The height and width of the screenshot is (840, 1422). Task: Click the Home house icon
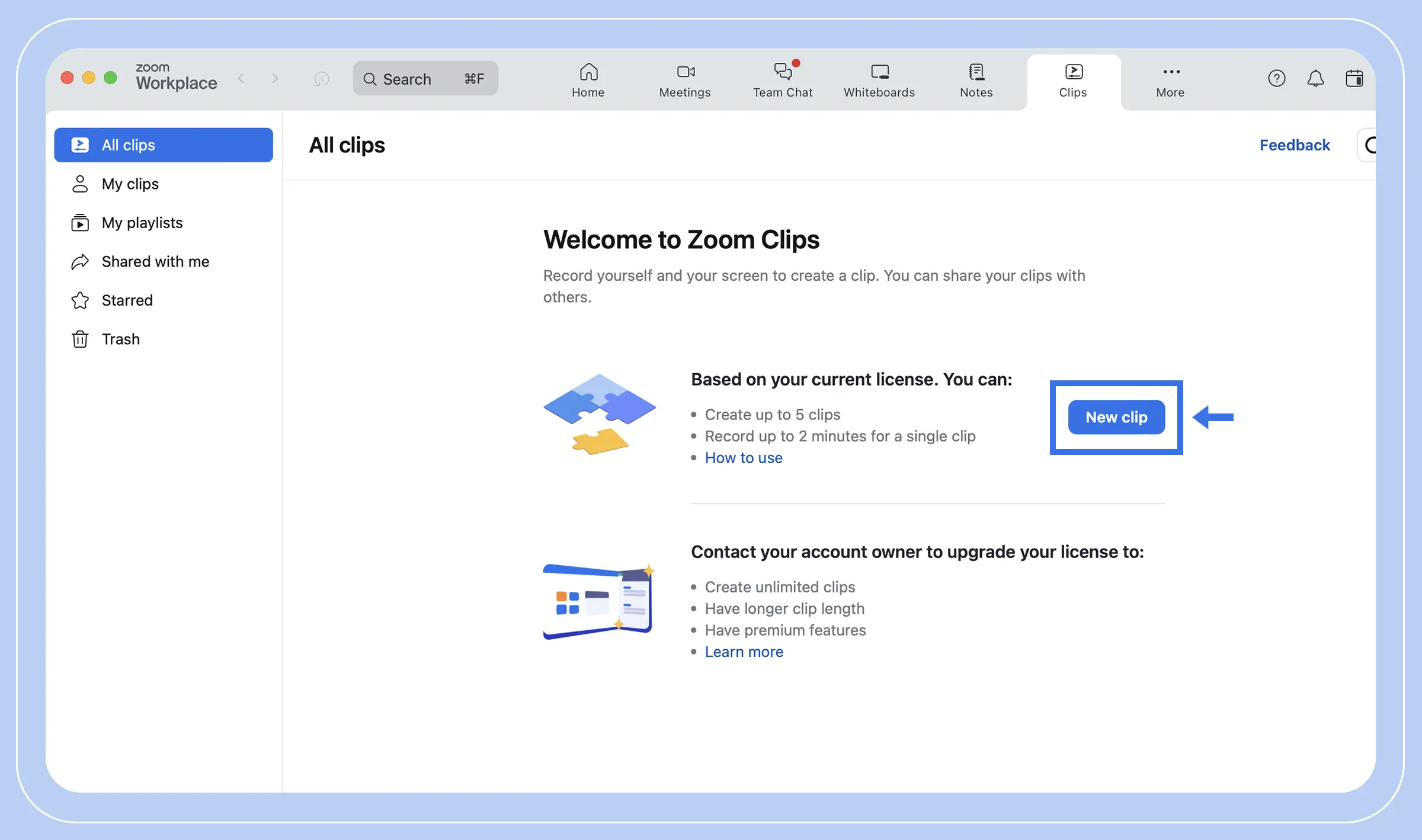click(x=588, y=72)
